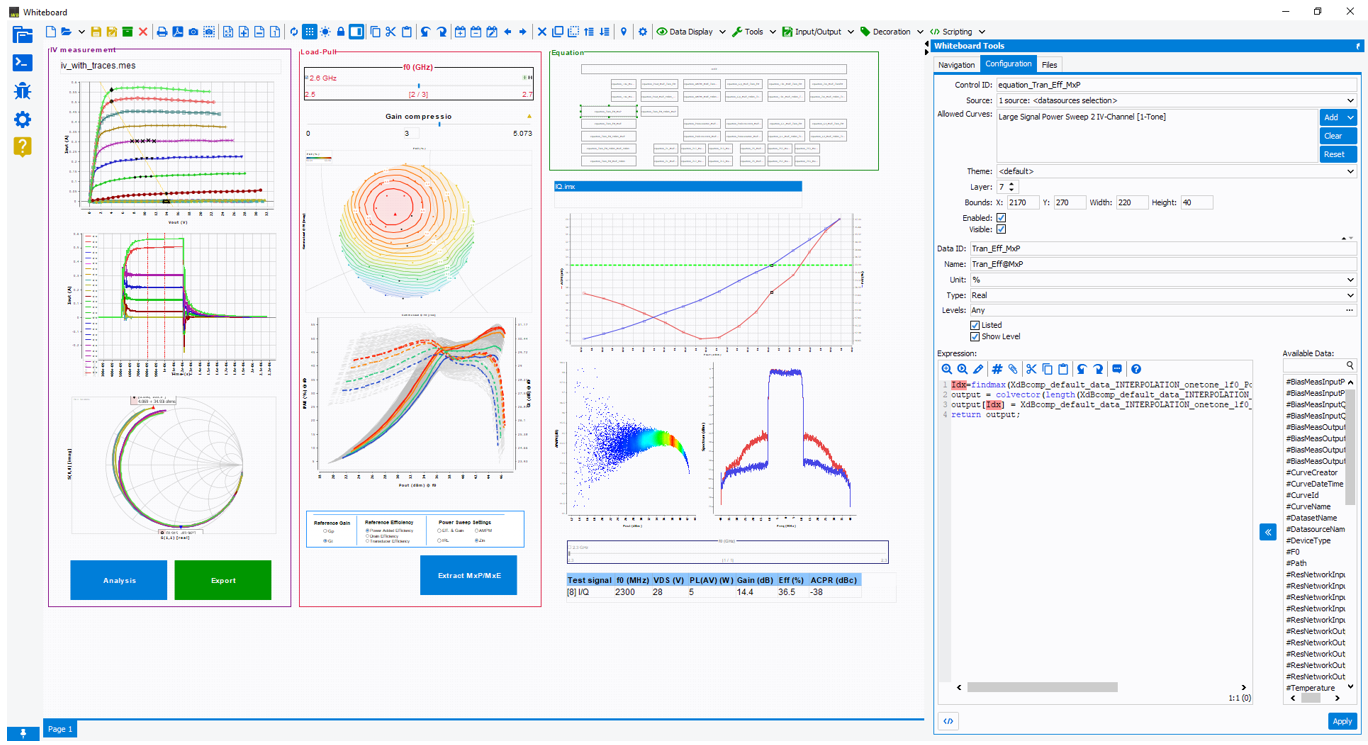Switch to the Navigation tab
Screen dimensions: 1368x745
pos(956,65)
